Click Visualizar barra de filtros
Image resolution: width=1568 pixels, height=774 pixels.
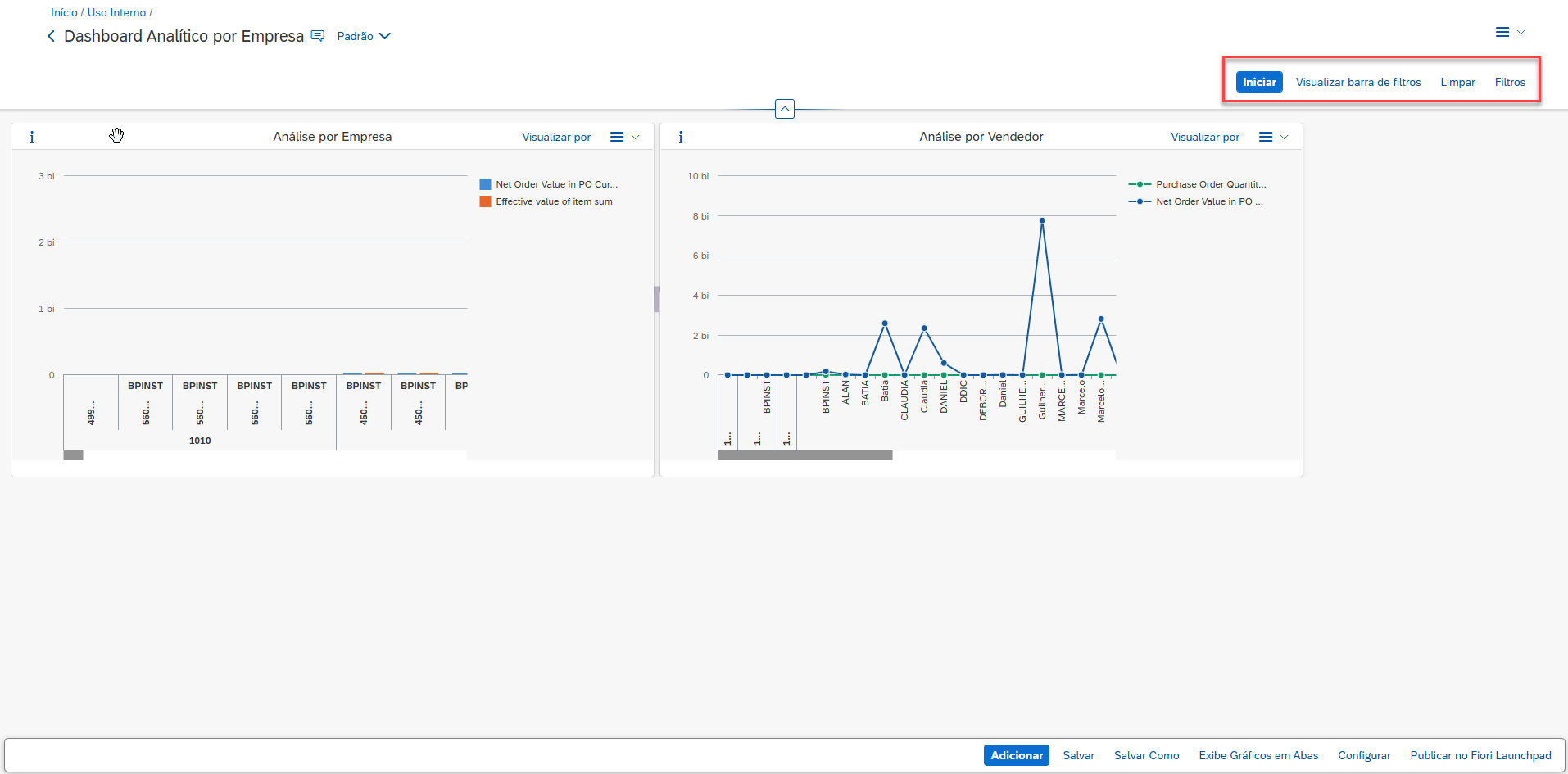(x=1358, y=82)
